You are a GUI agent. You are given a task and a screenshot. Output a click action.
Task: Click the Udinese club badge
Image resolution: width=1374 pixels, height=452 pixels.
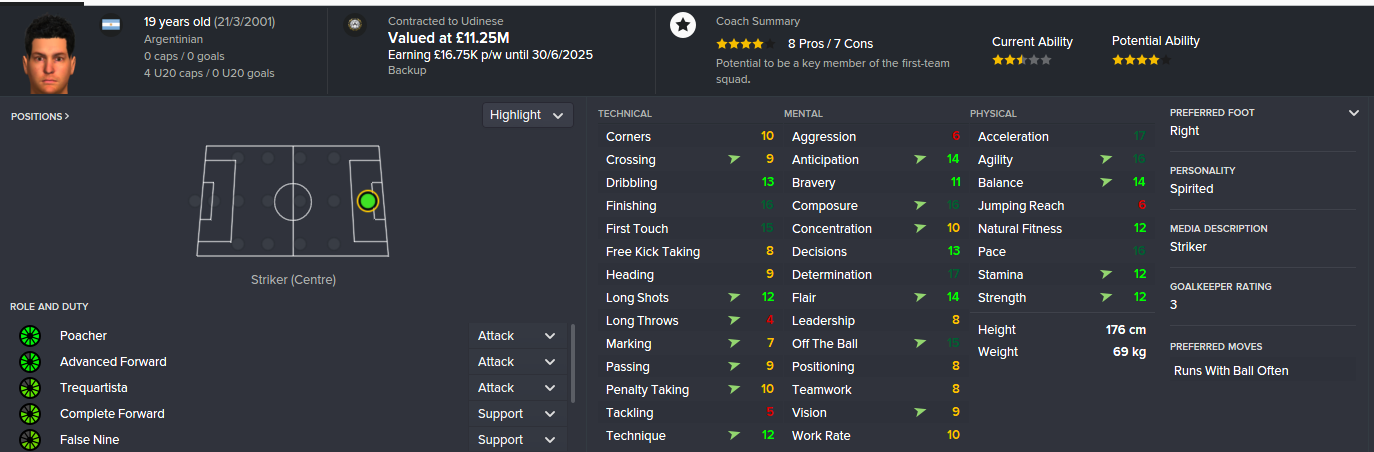tap(354, 27)
